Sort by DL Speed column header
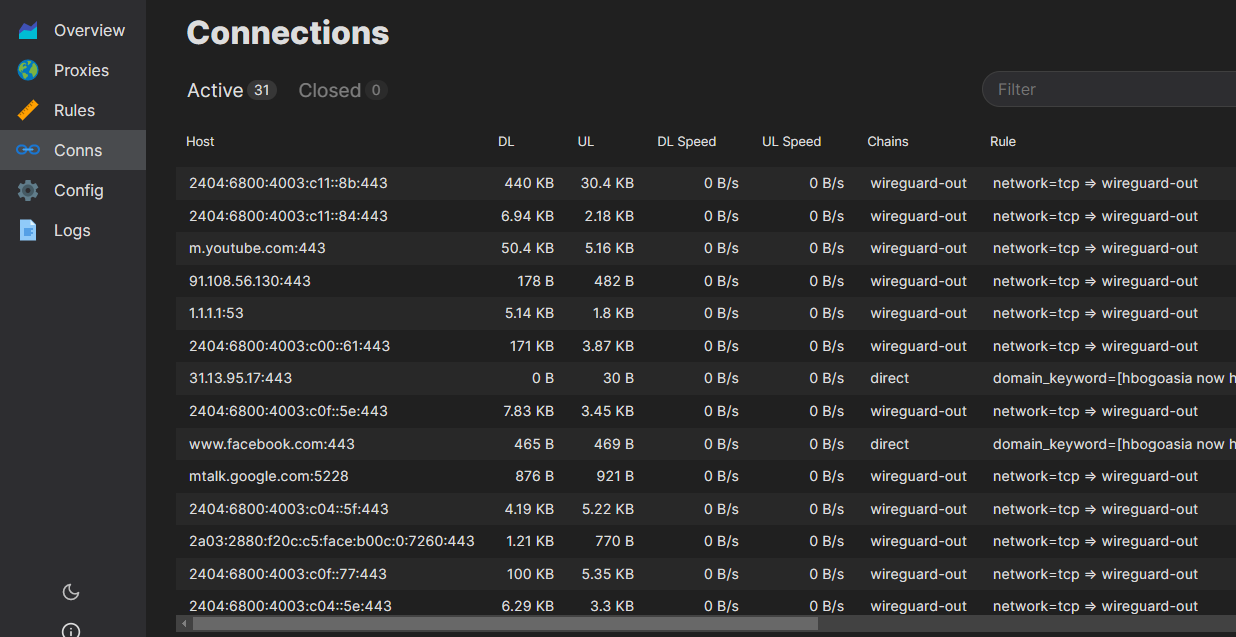This screenshot has height=637, width=1236. tap(687, 141)
